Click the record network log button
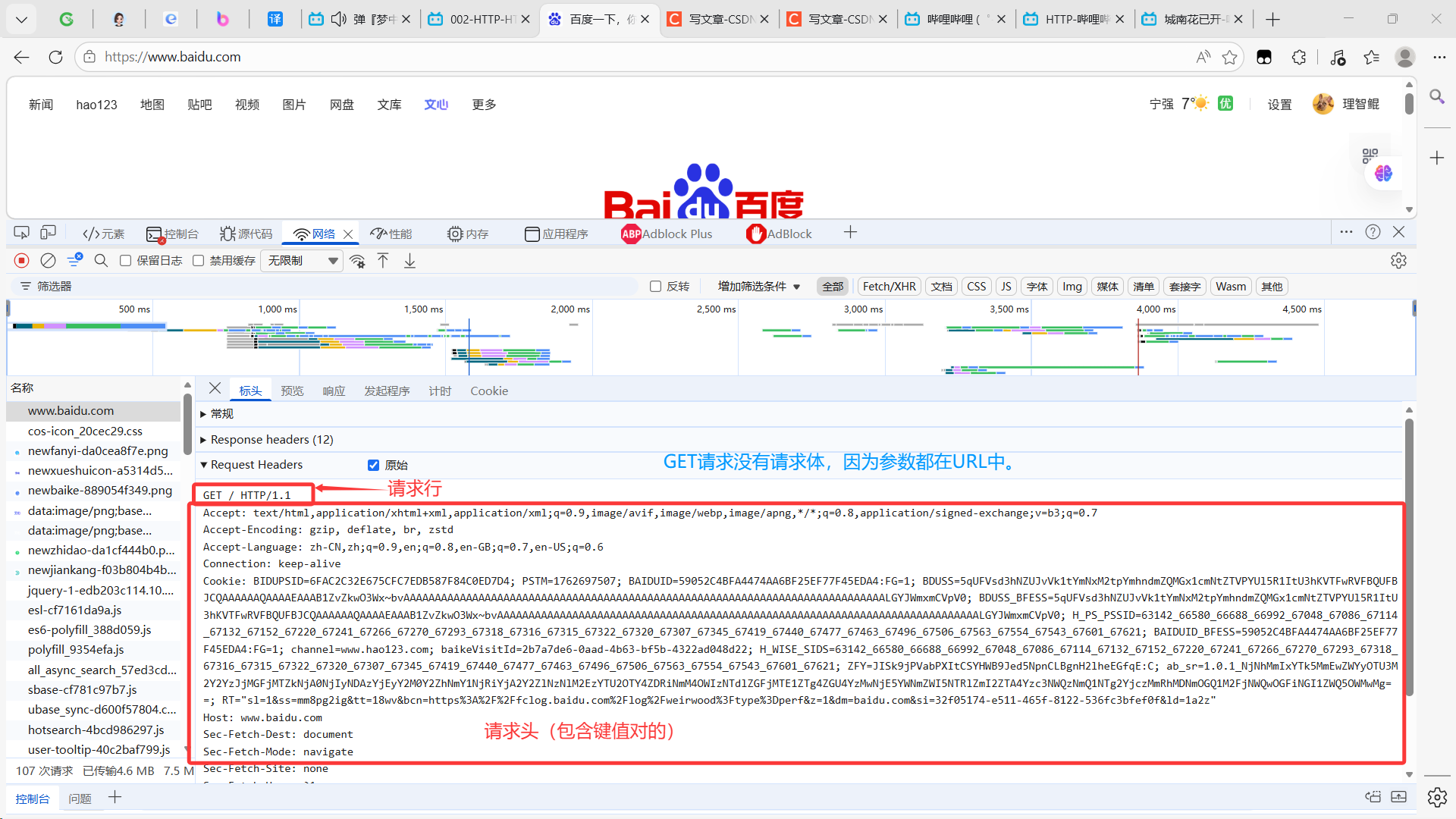 (x=22, y=261)
